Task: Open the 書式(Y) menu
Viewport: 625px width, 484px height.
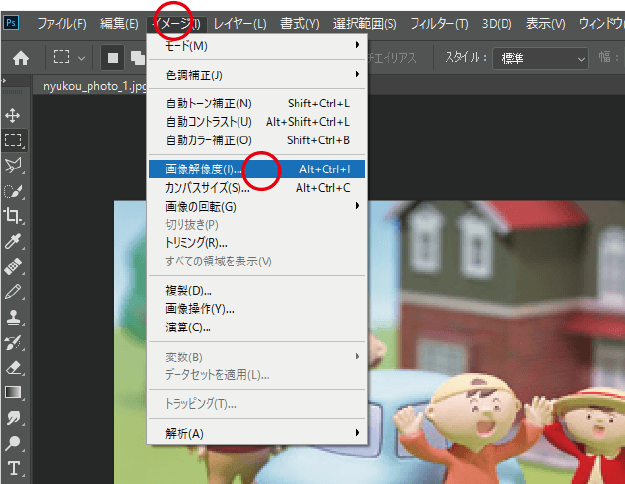Action: point(300,24)
